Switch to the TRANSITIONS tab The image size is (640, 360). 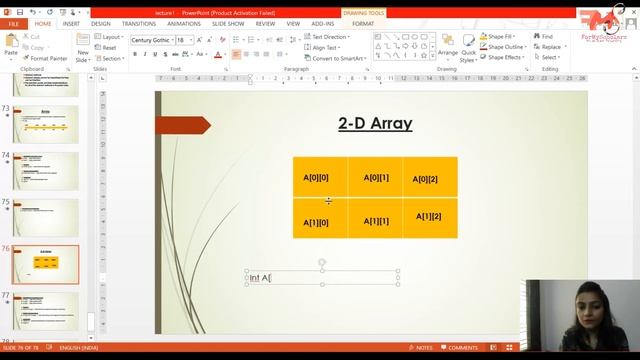pos(139,24)
